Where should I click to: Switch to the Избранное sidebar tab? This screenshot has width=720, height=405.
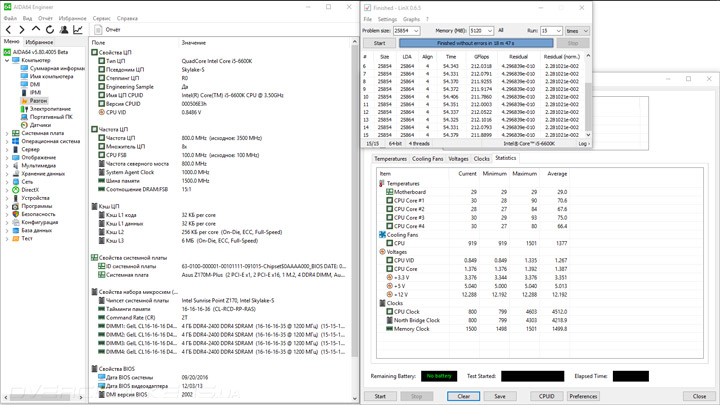[40, 42]
